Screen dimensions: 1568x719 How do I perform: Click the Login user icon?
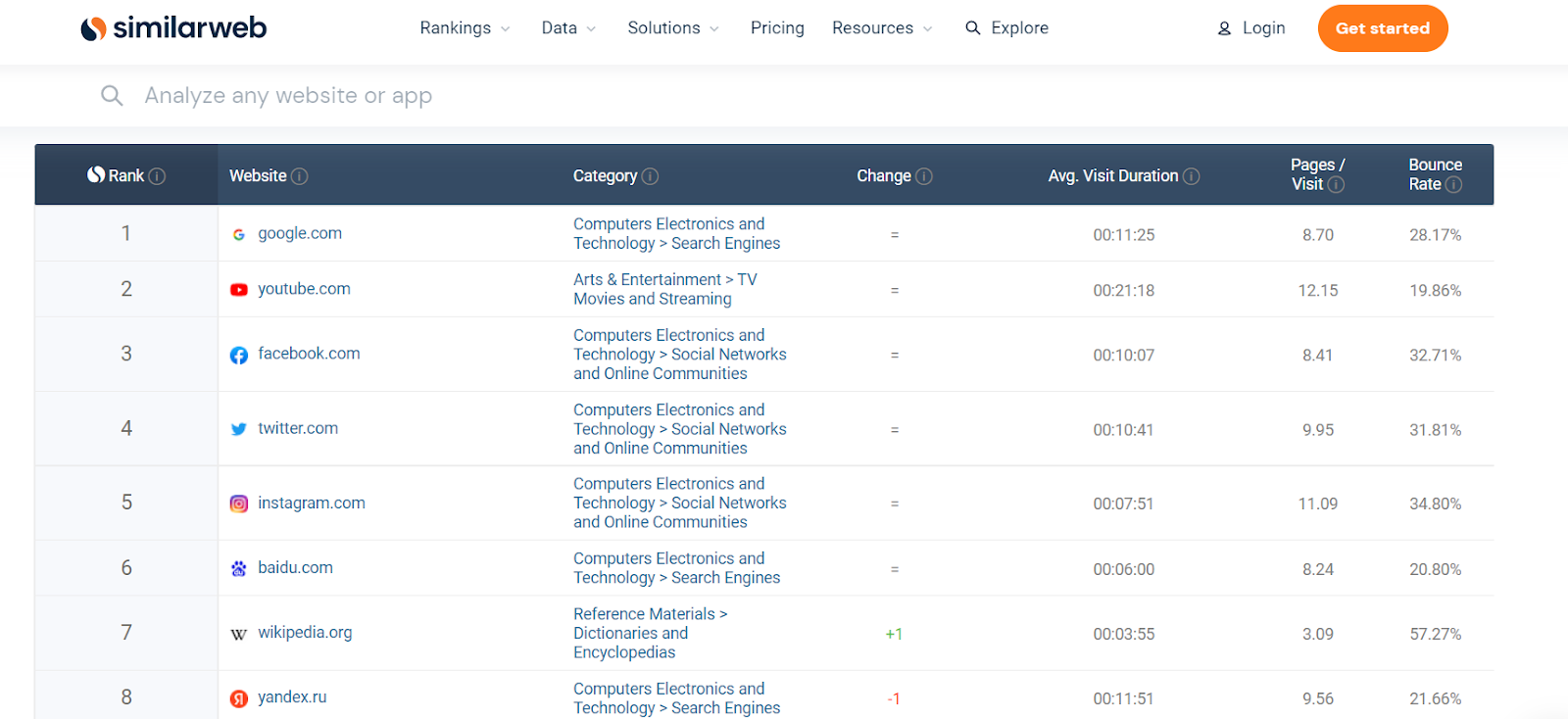[x=1224, y=29]
